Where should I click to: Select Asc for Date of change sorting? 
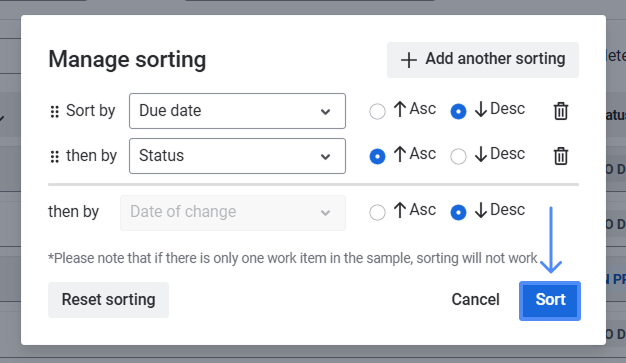(x=377, y=212)
